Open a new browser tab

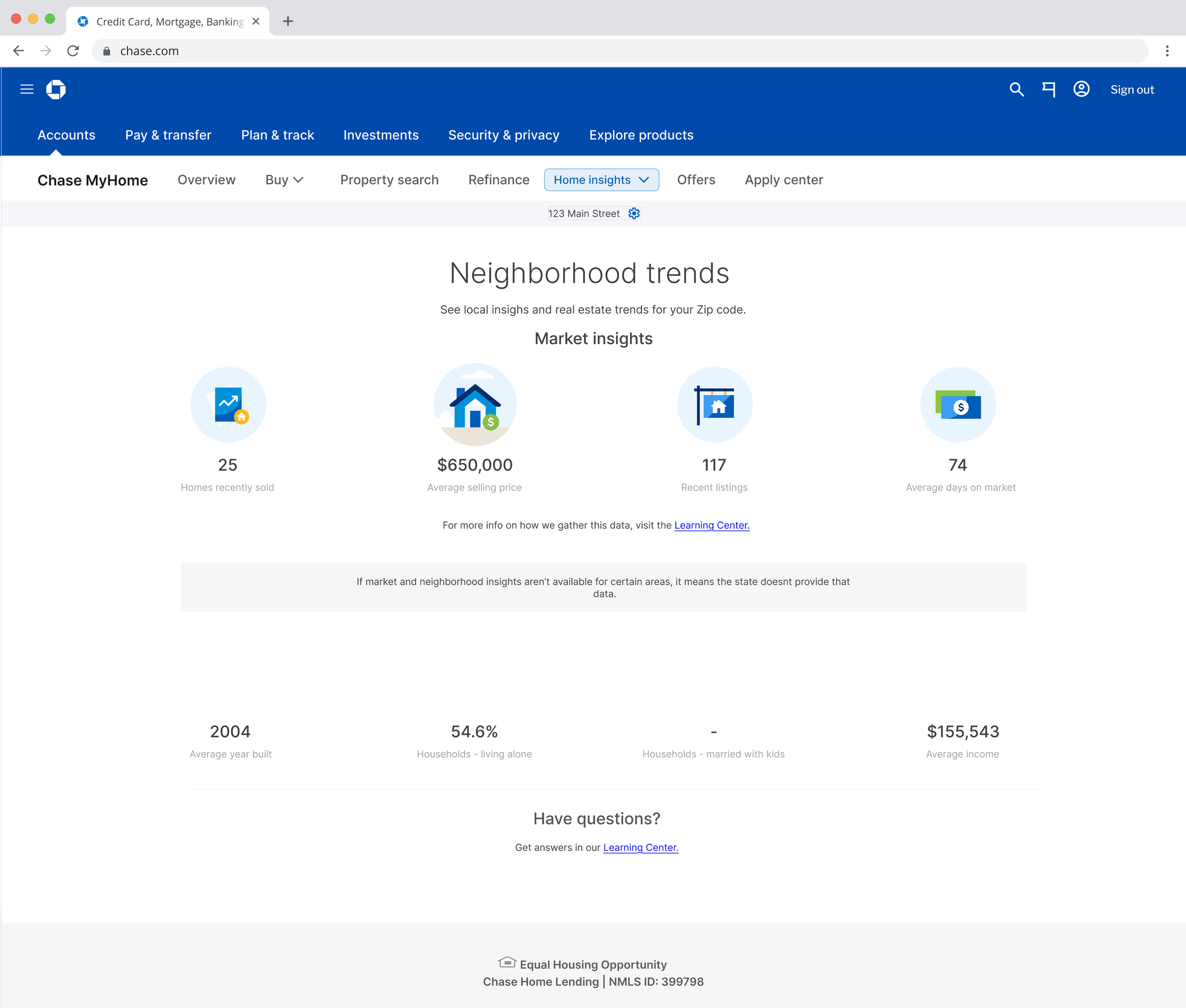288,21
